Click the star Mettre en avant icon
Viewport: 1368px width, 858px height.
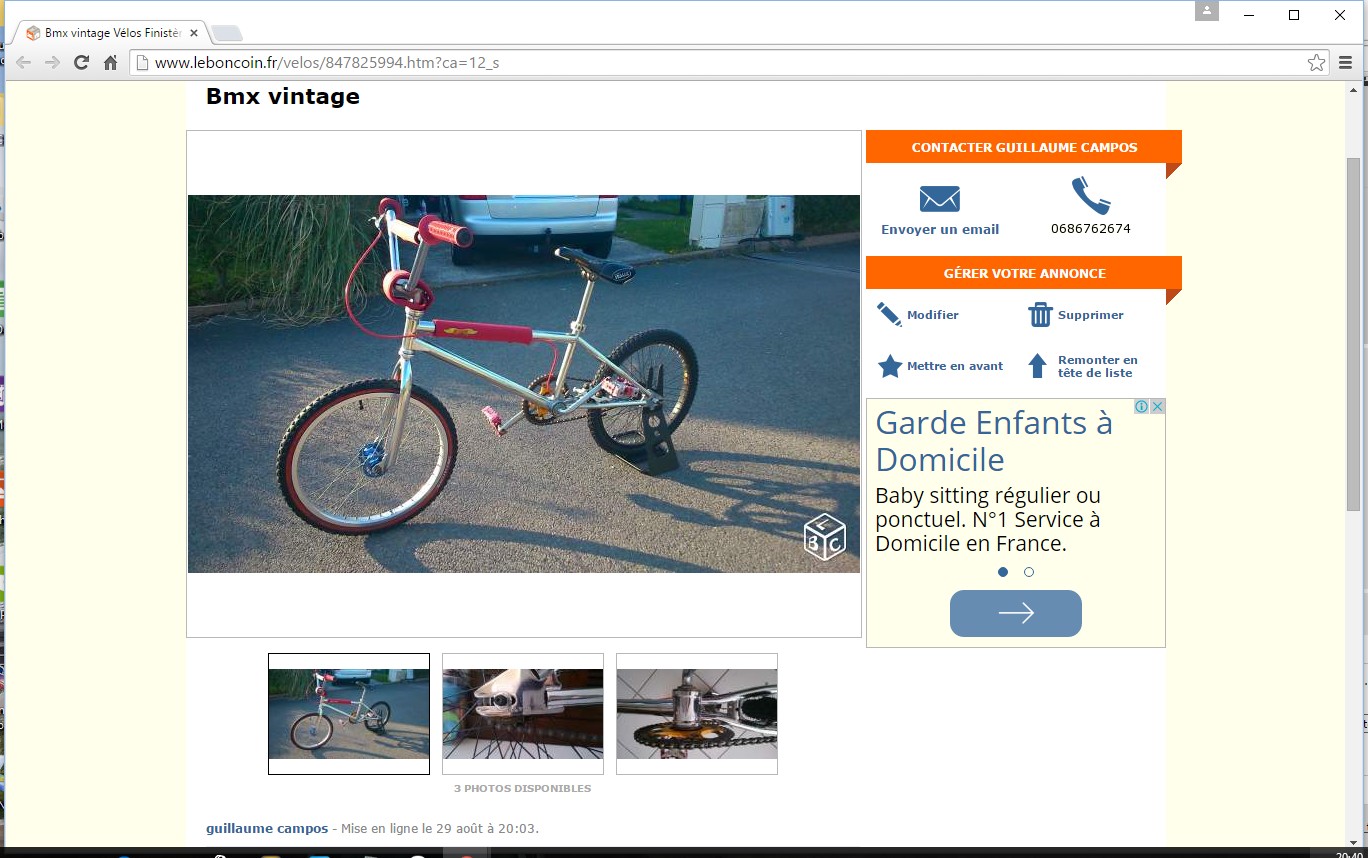pyautogui.click(x=889, y=366)
